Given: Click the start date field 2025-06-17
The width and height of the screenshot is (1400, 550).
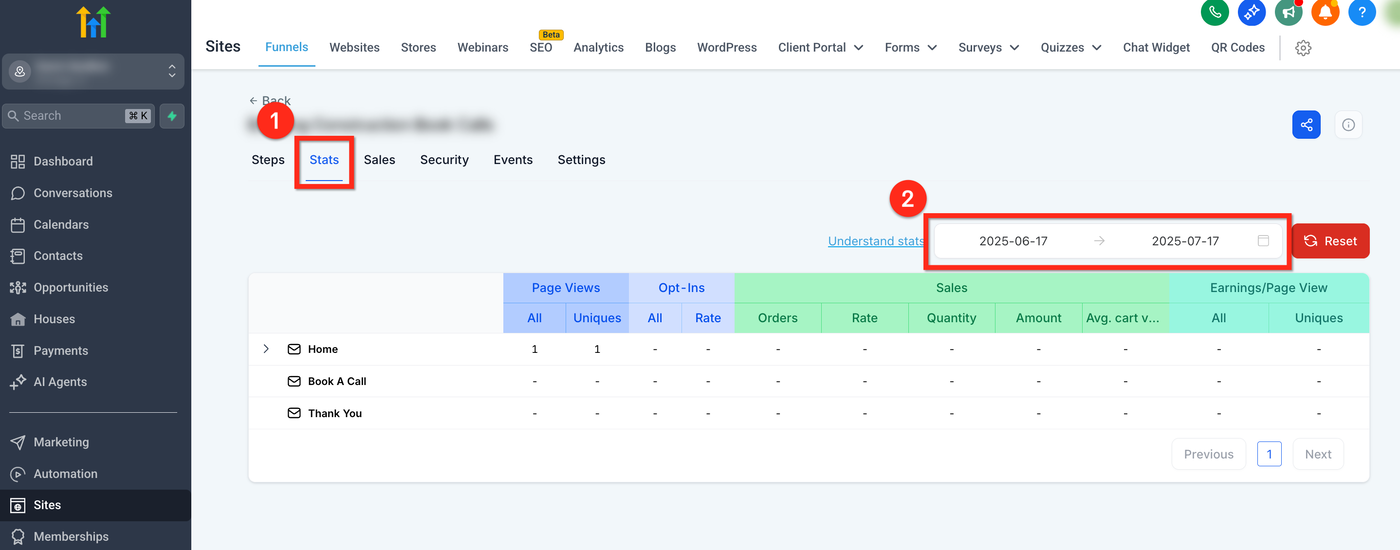Looking at the screenshot, I should (x=1013, y=241).
